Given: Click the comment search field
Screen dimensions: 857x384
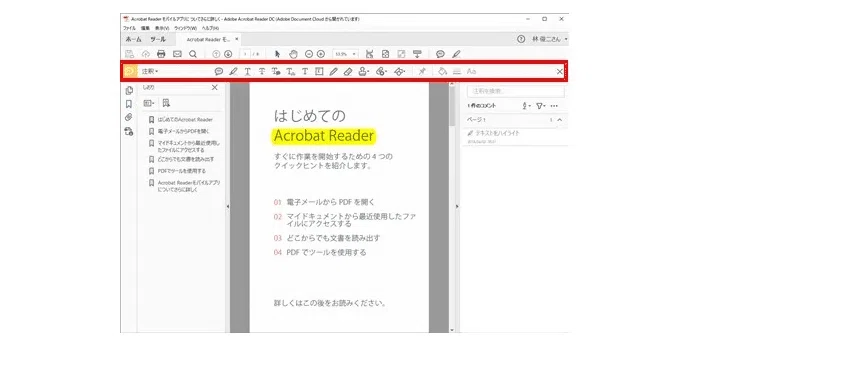Looking at the screenshot, I should click(516, 91).
